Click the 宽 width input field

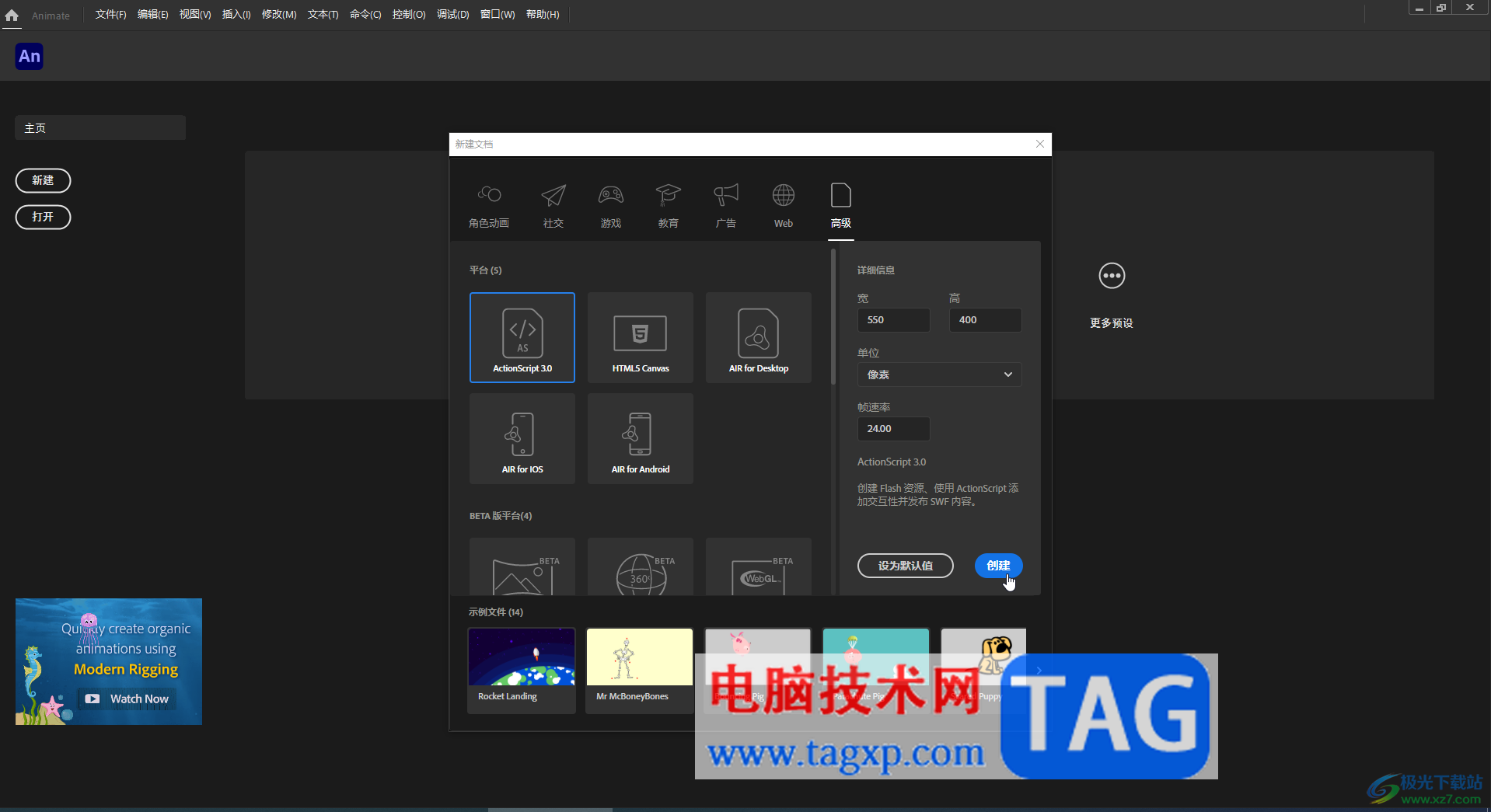click(x=893, y=320)
